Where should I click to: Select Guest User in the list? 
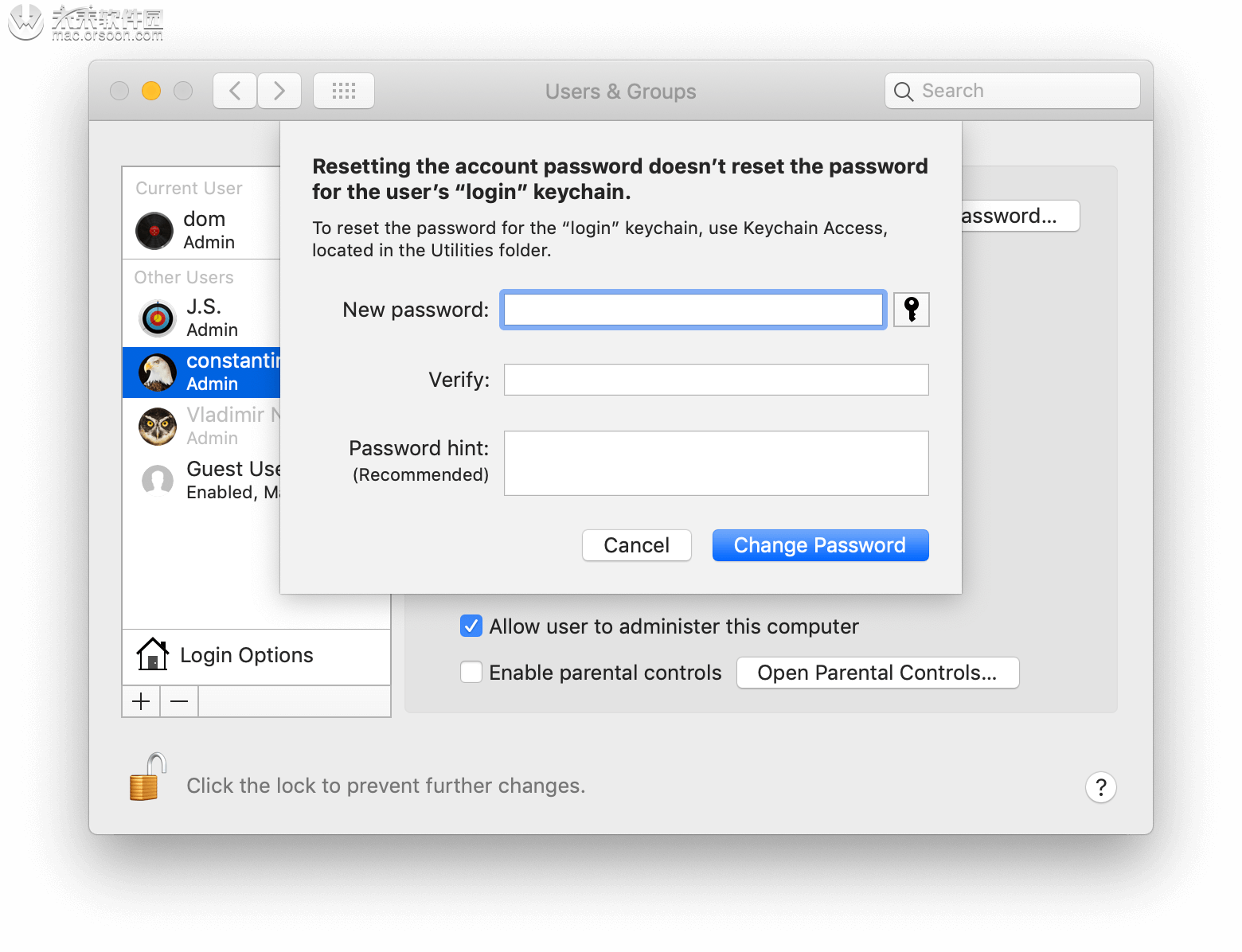[x=201, y=481]
